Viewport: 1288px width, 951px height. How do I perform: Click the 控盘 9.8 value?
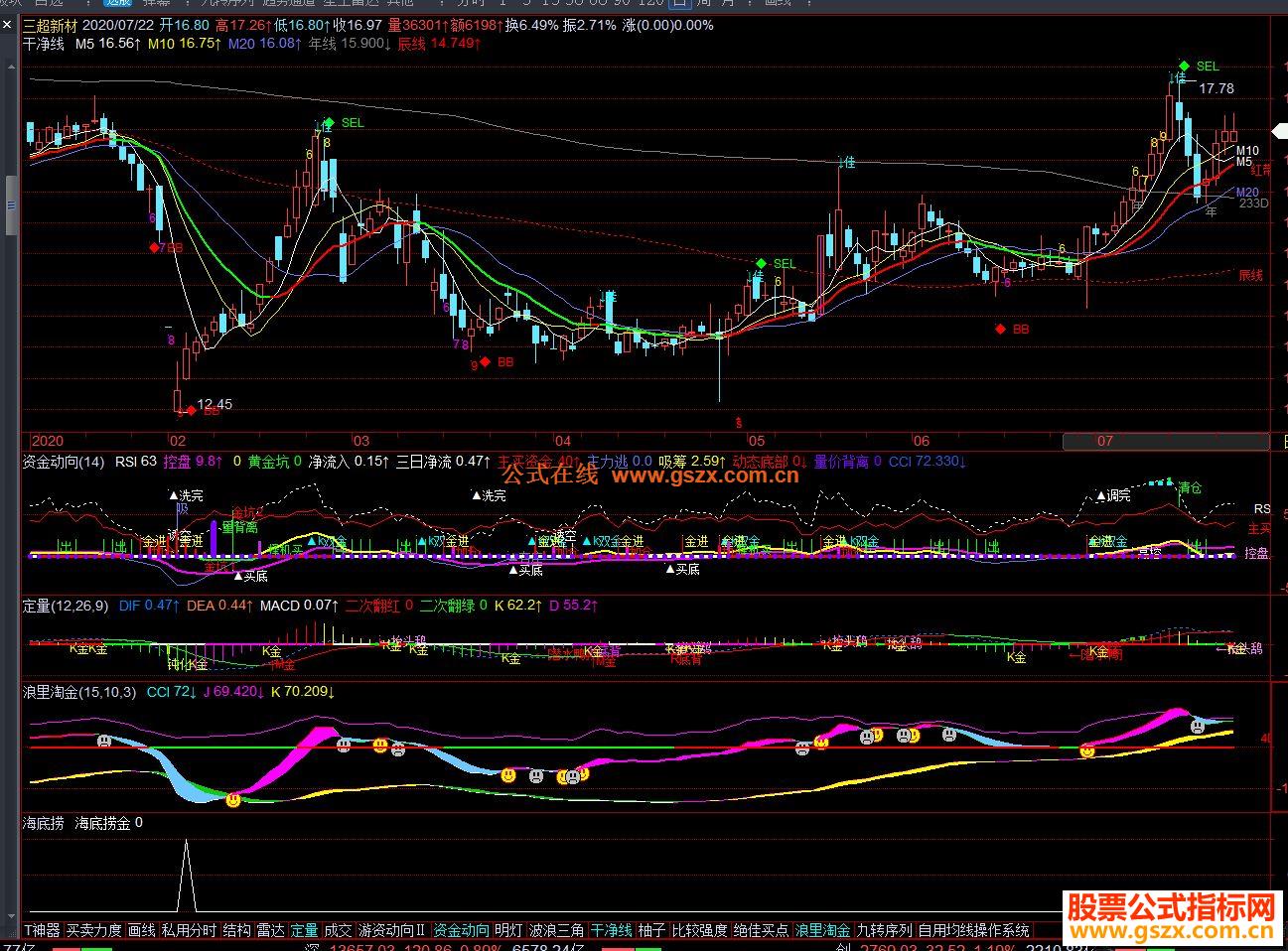(193, 462)
